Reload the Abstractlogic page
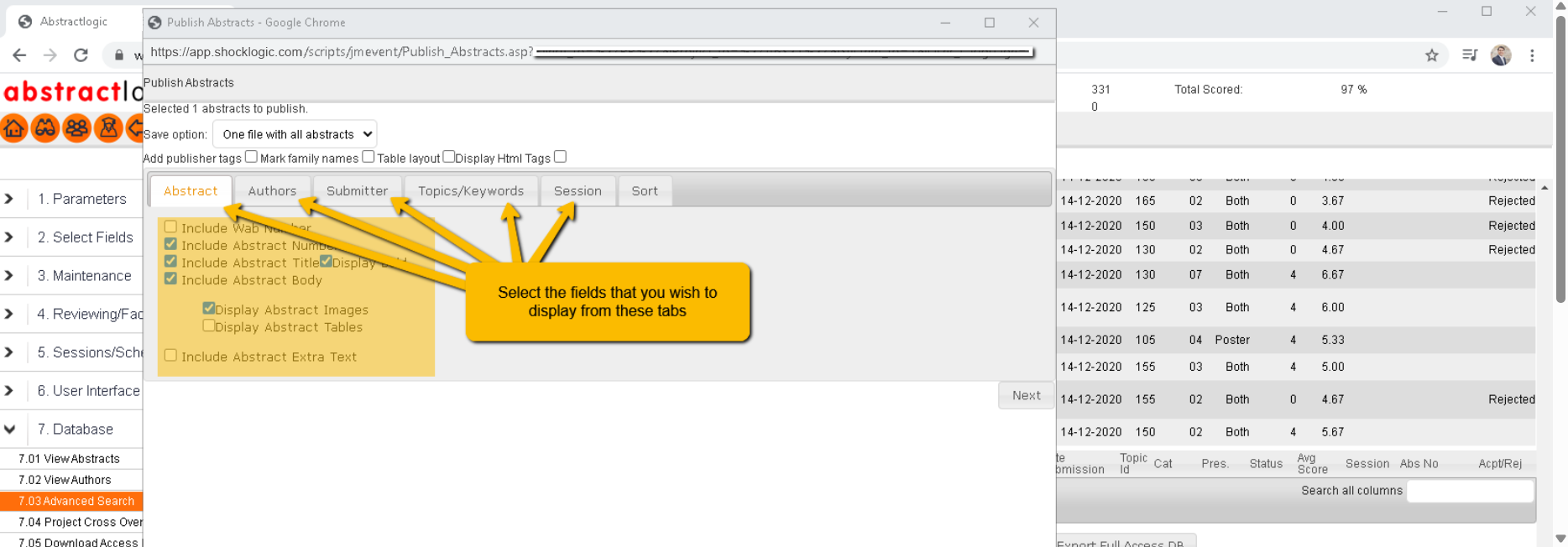Image resolution: width=1568 pixels, height=547 pixels. [x=81, y=55]
